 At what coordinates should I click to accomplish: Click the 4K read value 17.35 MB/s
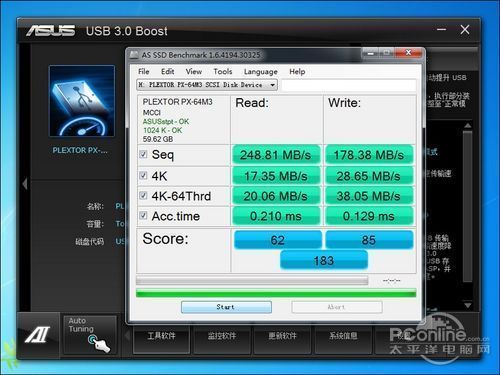276,176
